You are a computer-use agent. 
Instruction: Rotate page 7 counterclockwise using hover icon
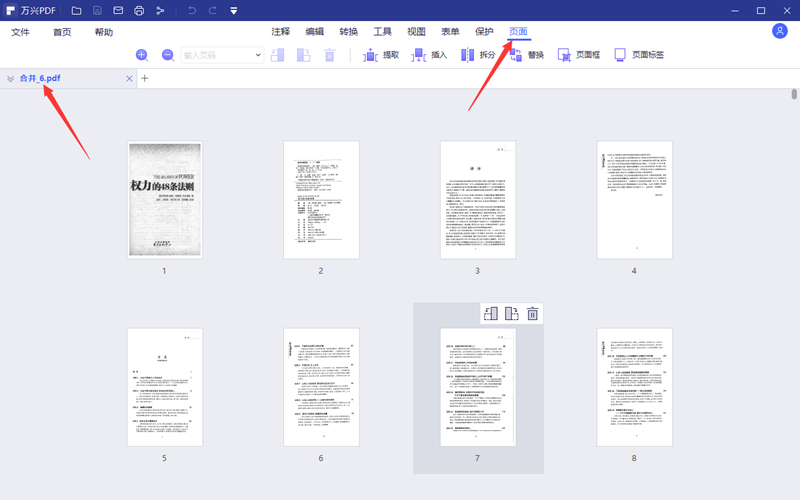[x=490, y=314]
